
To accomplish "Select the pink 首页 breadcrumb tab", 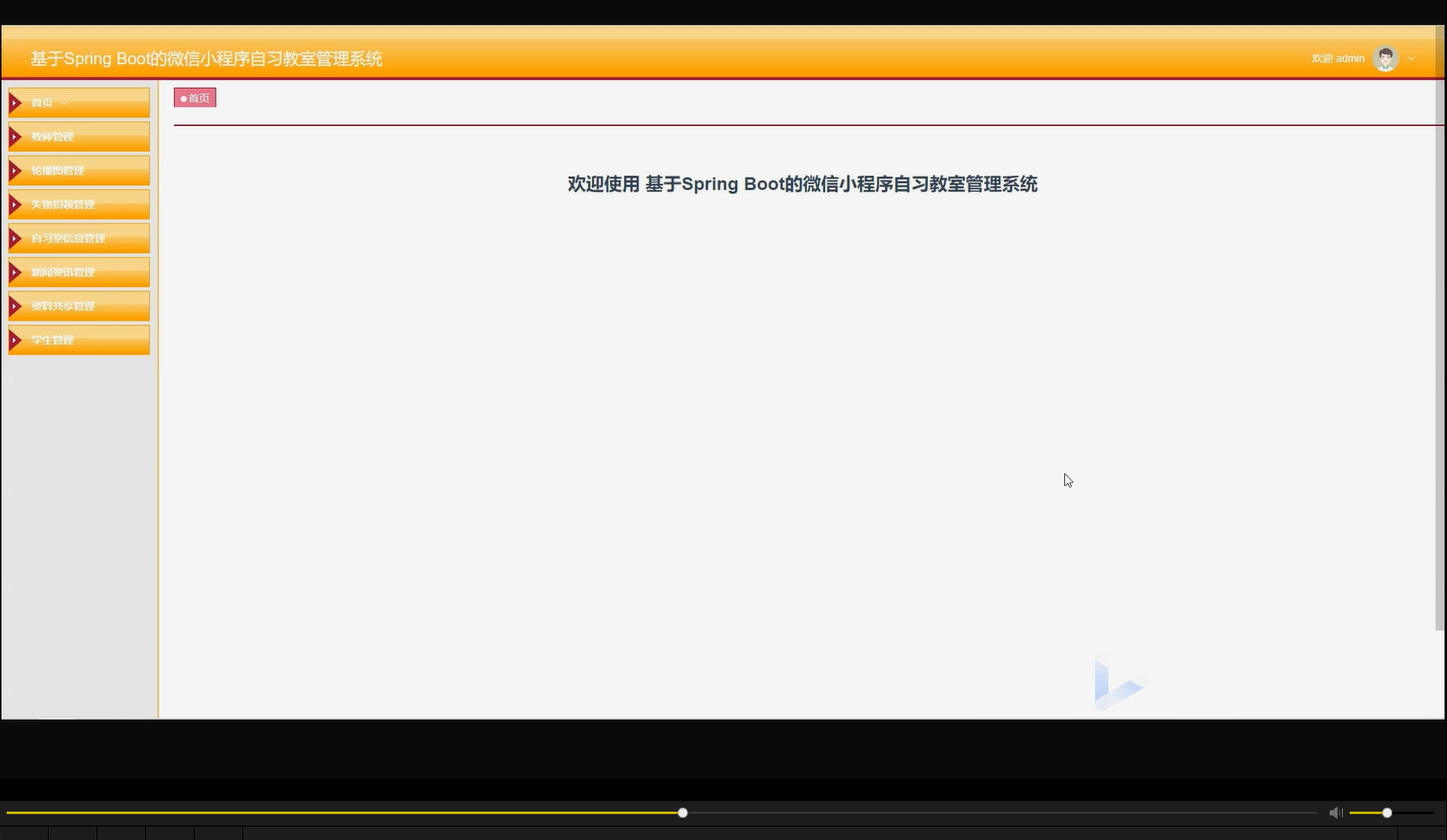I will (x=195, y=97).
